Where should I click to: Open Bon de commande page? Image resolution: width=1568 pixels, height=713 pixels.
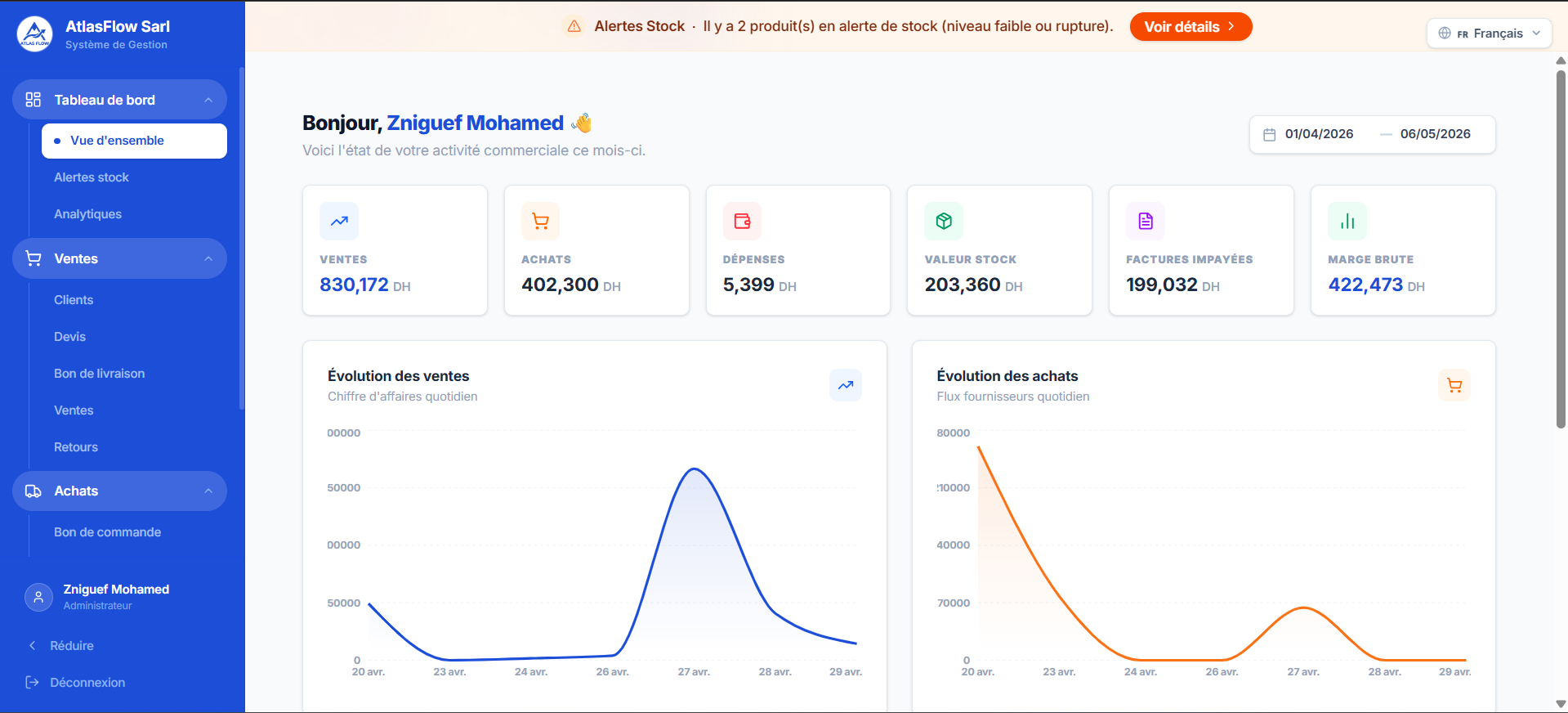pyautogui.click(x=107, y=532)
